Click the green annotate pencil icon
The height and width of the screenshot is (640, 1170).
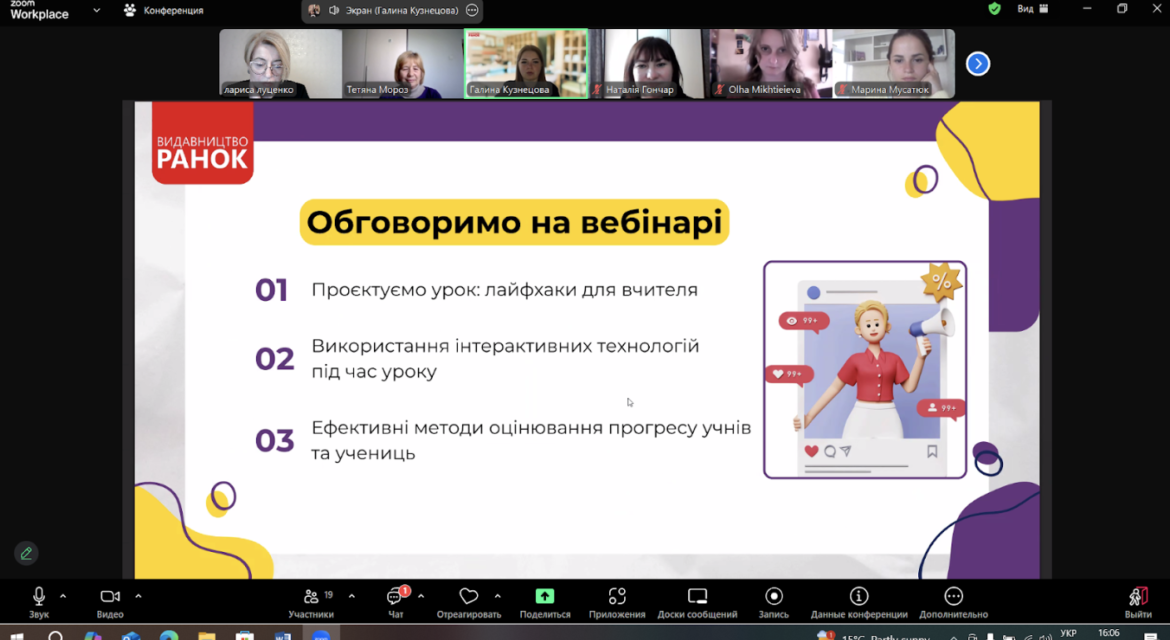[26, 553]
